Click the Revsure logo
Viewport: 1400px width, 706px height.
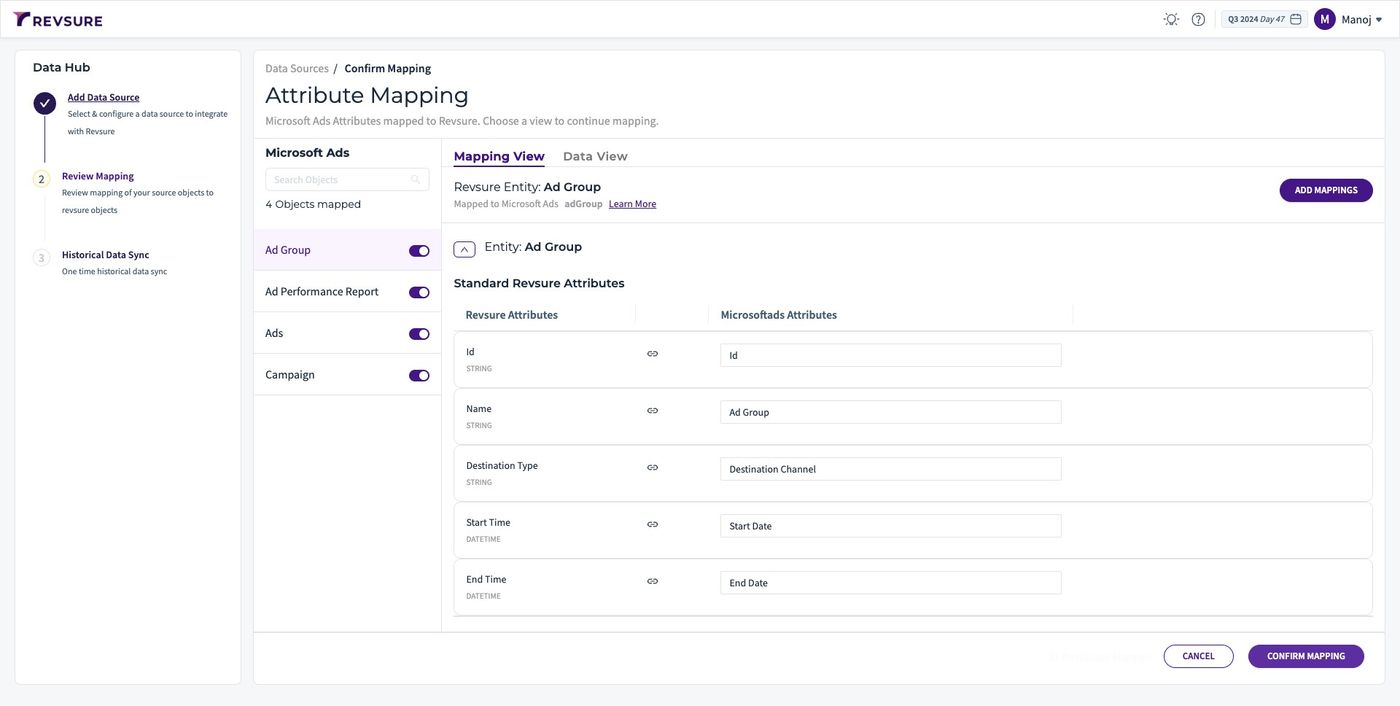[x=58, y=19]
